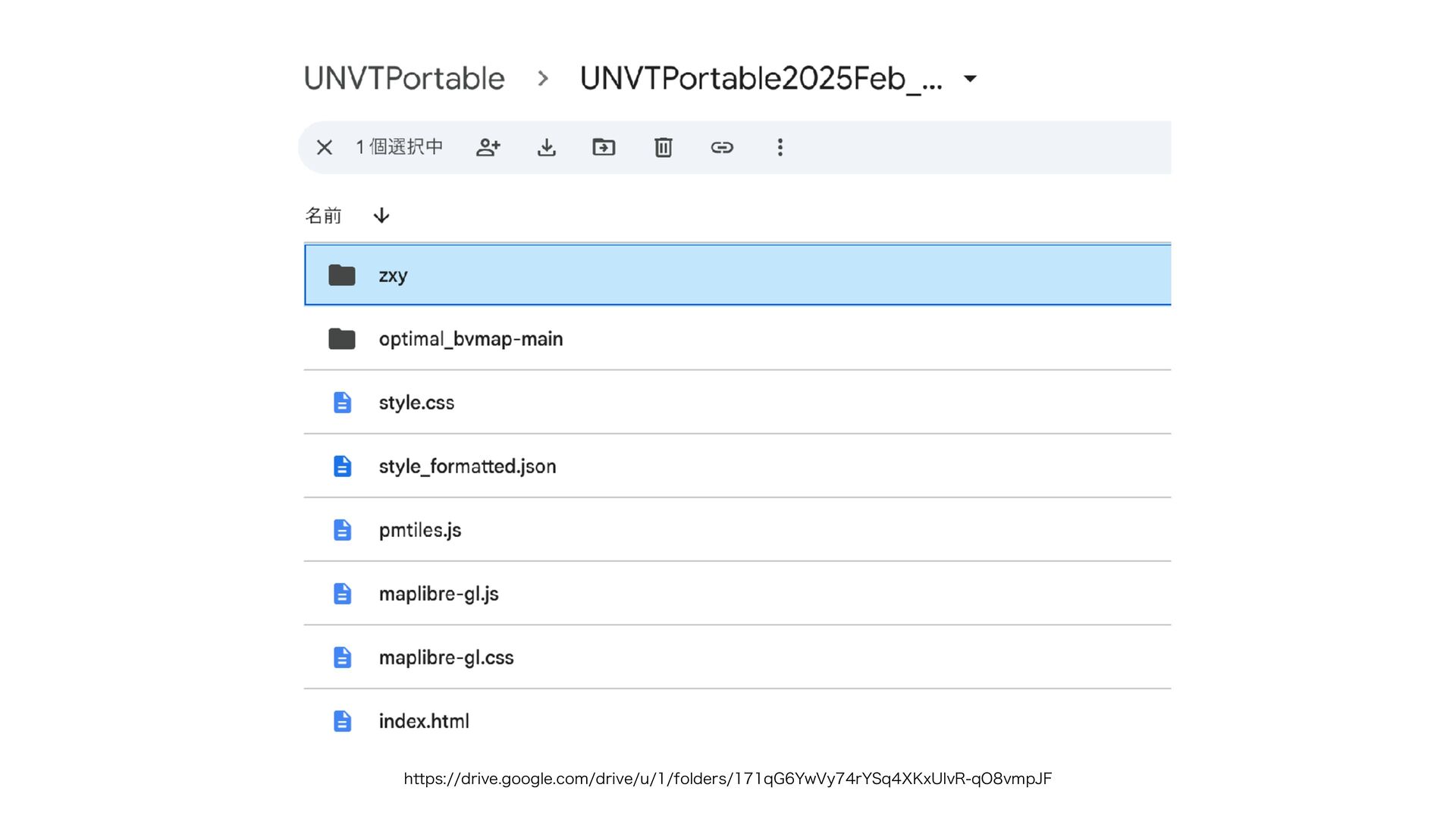The width and height of the screenshot is (1456, 819).
Task: Select the pmtiles.js file
Action: [x=419, y=530]
